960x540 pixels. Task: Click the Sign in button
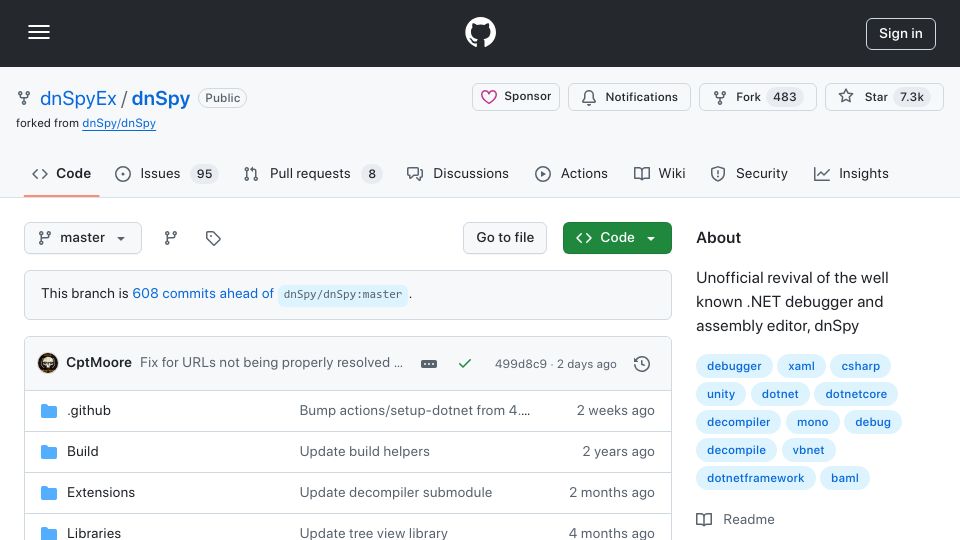(900, 34)
